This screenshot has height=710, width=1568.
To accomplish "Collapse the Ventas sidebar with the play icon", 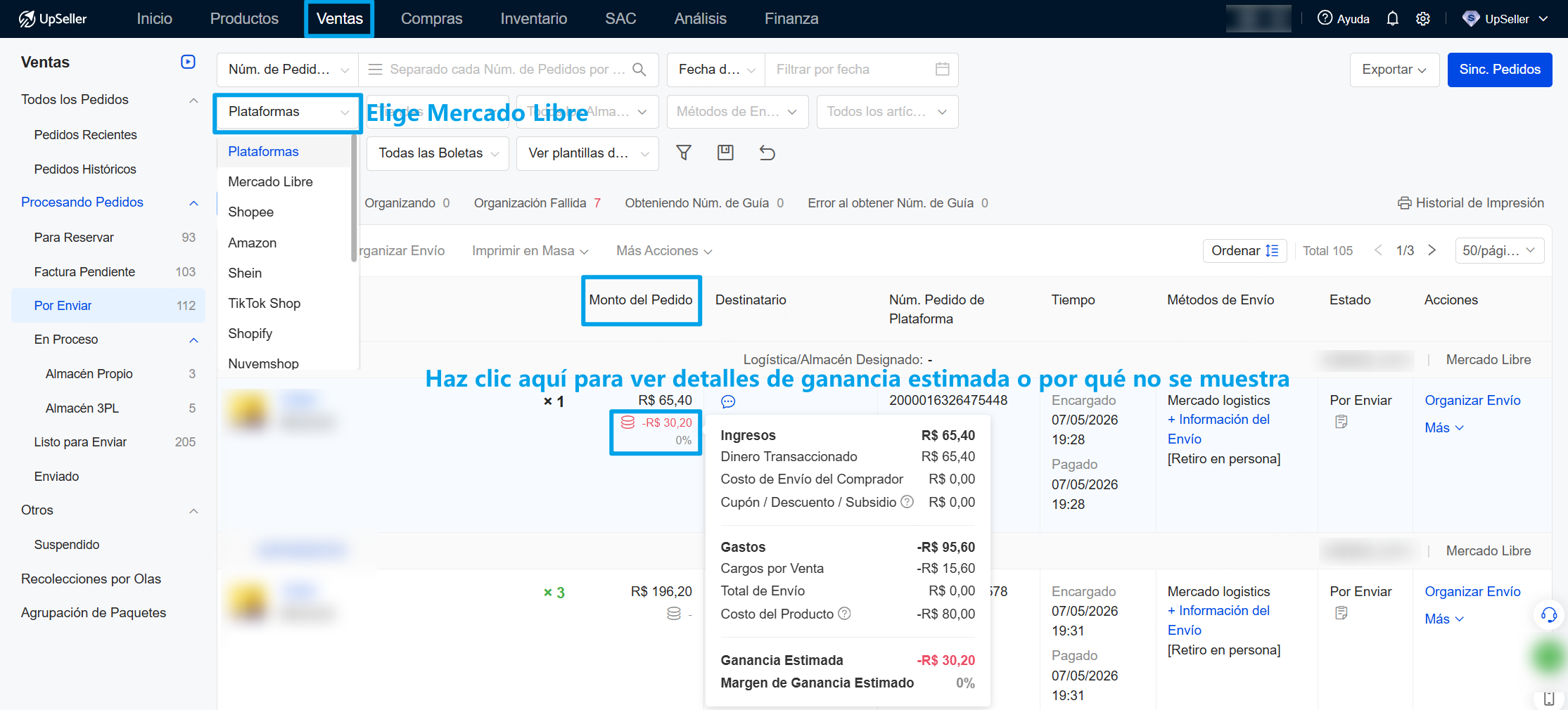I will coord(188,62).
